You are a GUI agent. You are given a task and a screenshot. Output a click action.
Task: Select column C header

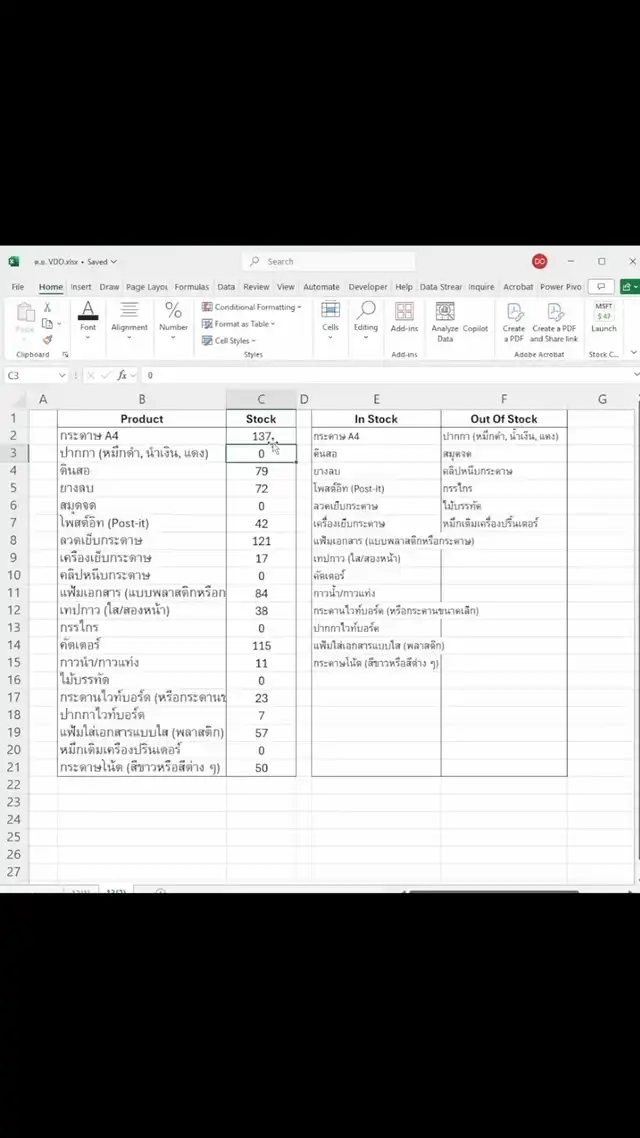261,399
